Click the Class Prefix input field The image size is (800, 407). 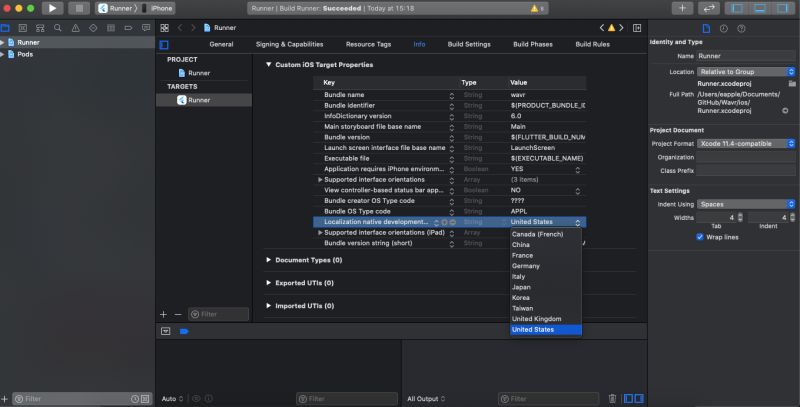[x=746, y=171]
